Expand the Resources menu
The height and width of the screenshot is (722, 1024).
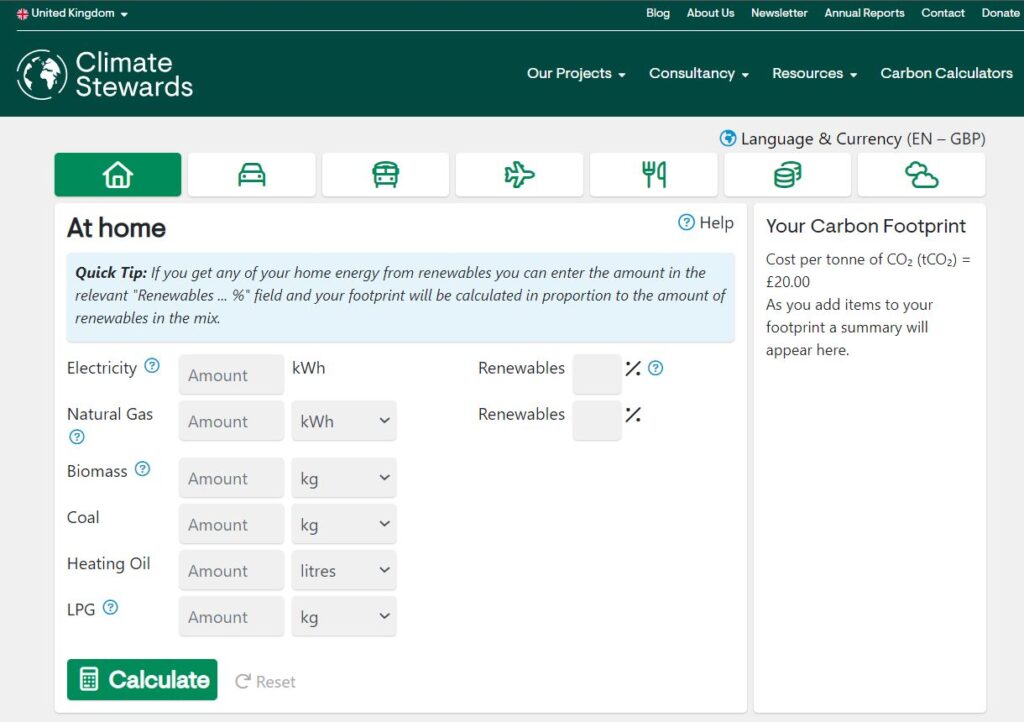[814, 73]
